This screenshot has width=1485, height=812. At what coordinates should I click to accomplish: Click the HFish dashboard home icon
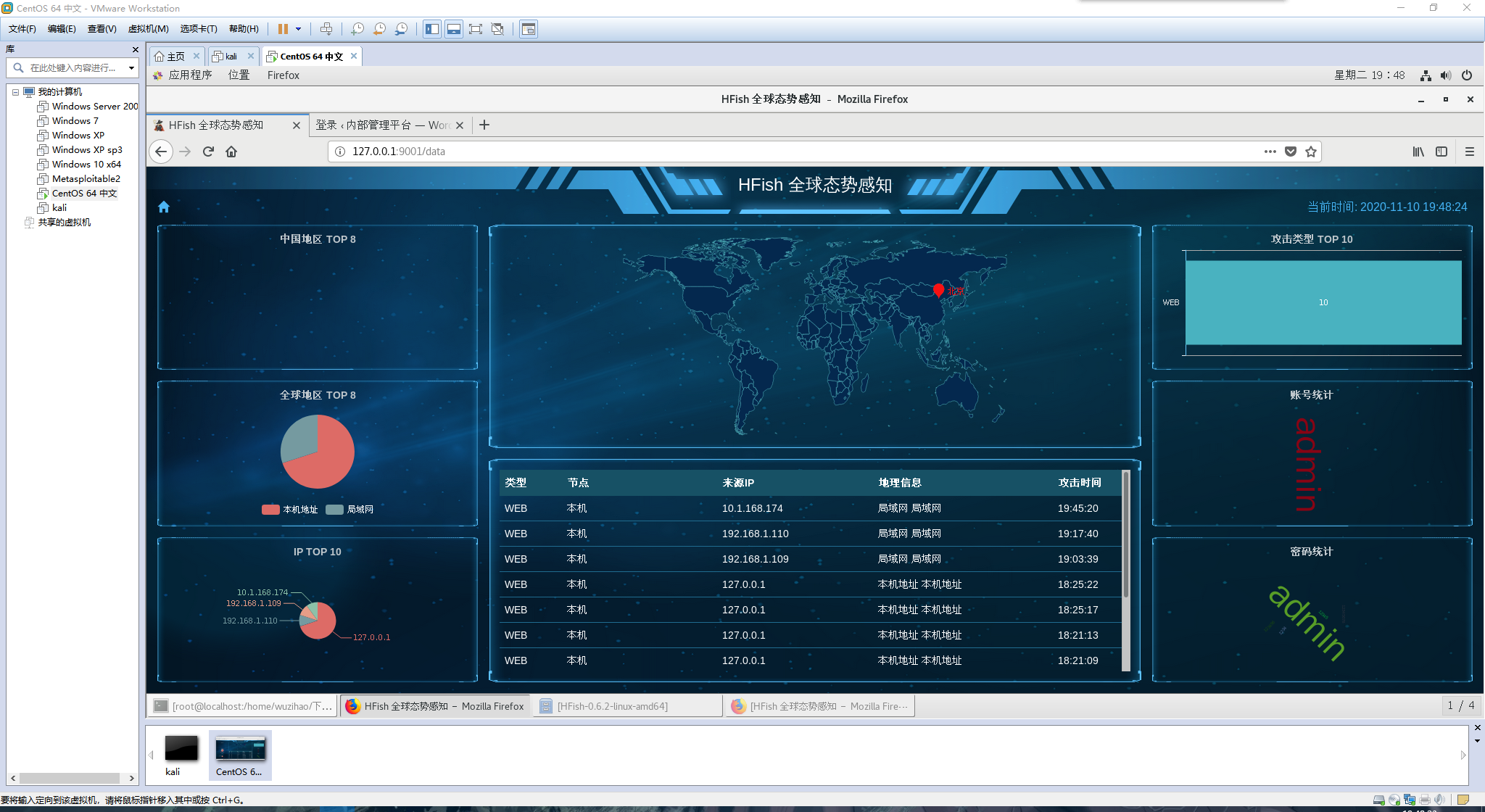pyautogui.click(x=164, y=207)
